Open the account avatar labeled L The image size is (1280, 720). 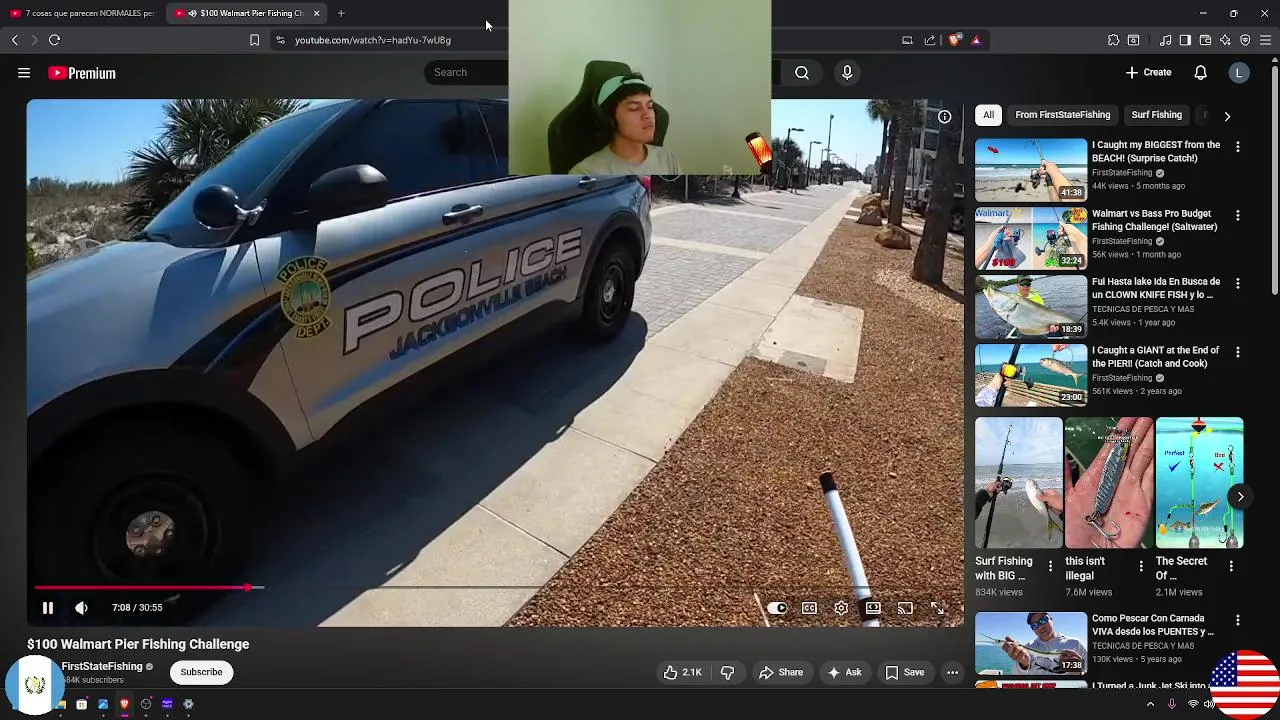1239,72
